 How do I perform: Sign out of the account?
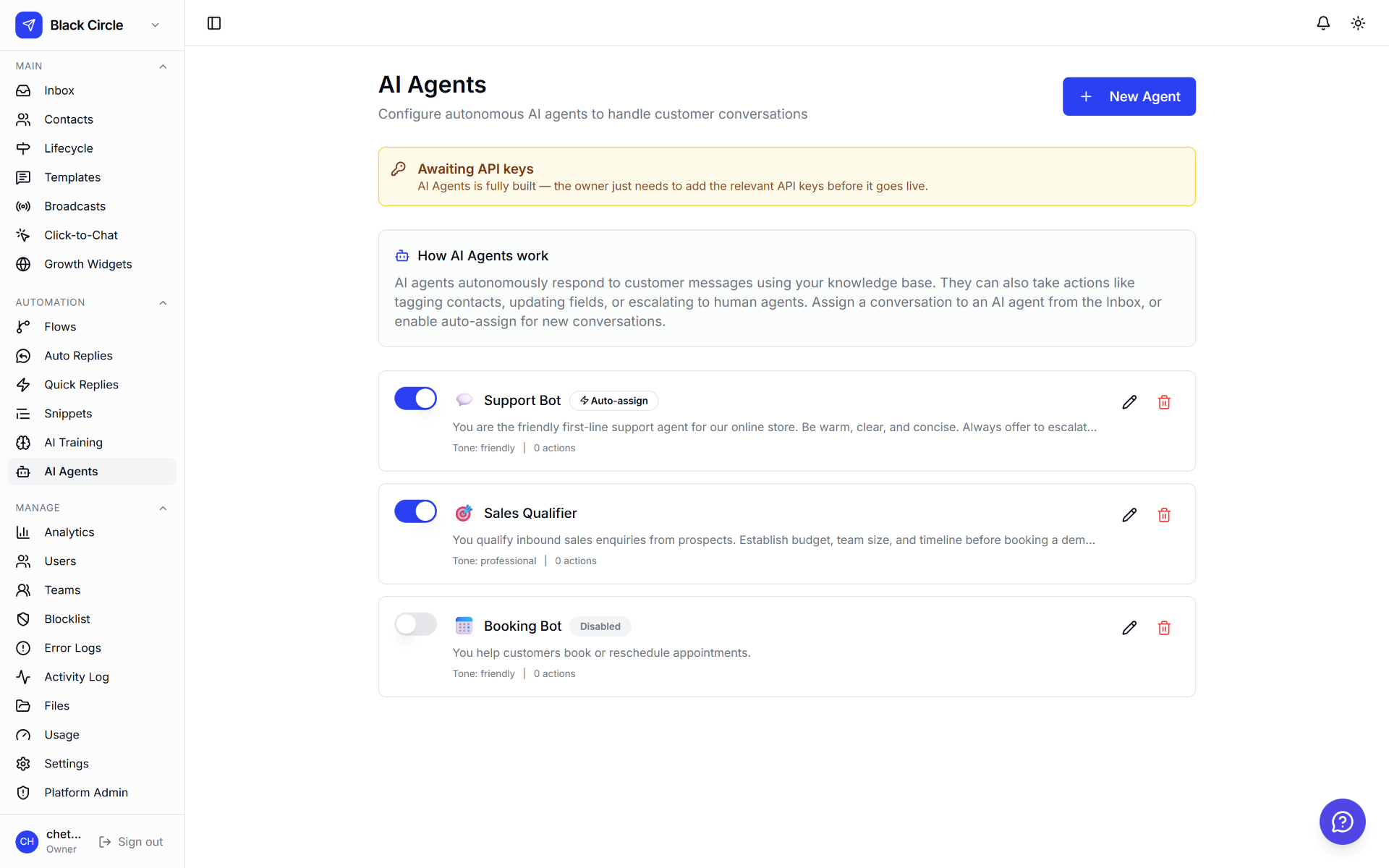[x=131, y=842]
